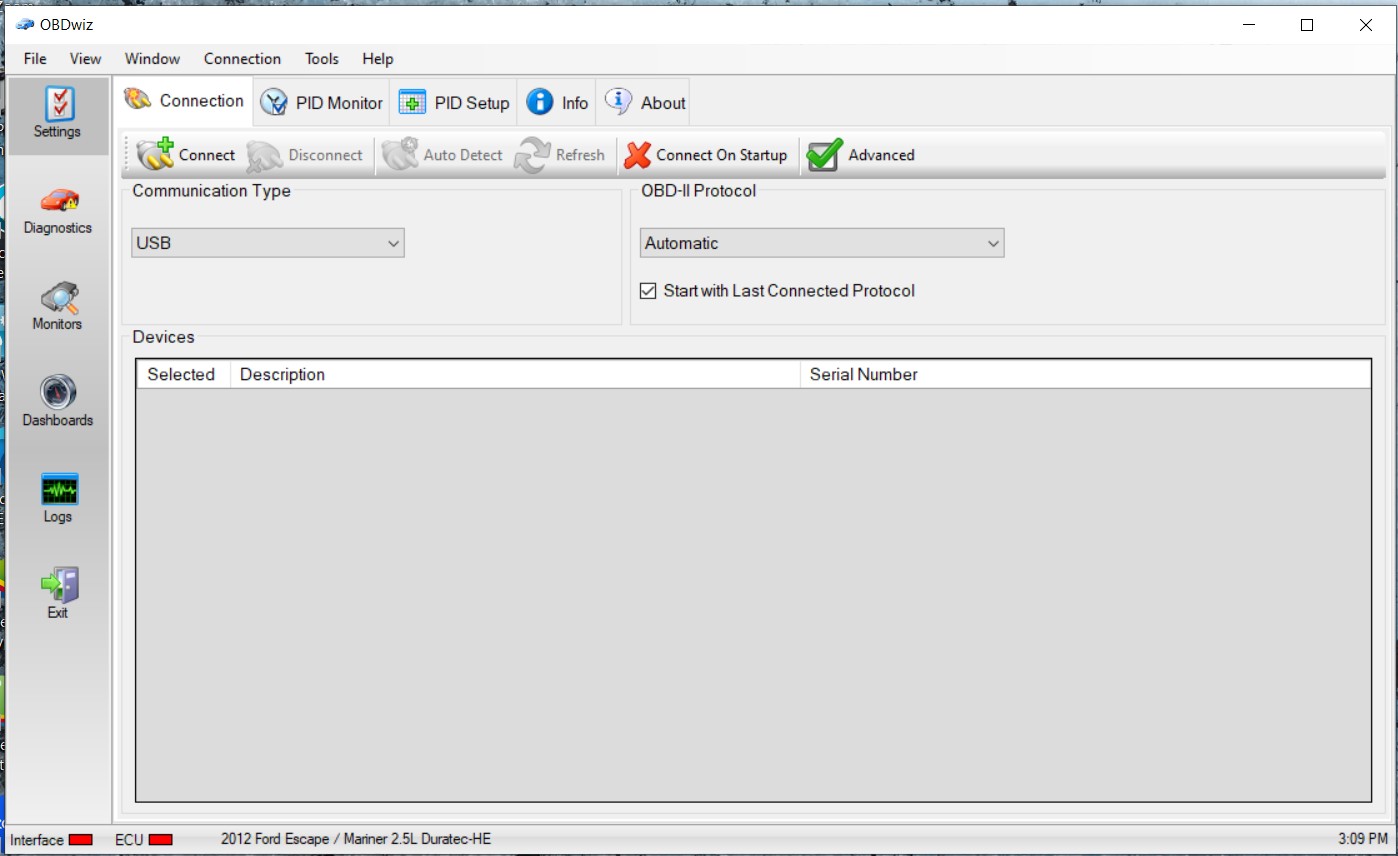Open the Window menu
Screen dimensions: 1398x856
[x=152, y=59]
